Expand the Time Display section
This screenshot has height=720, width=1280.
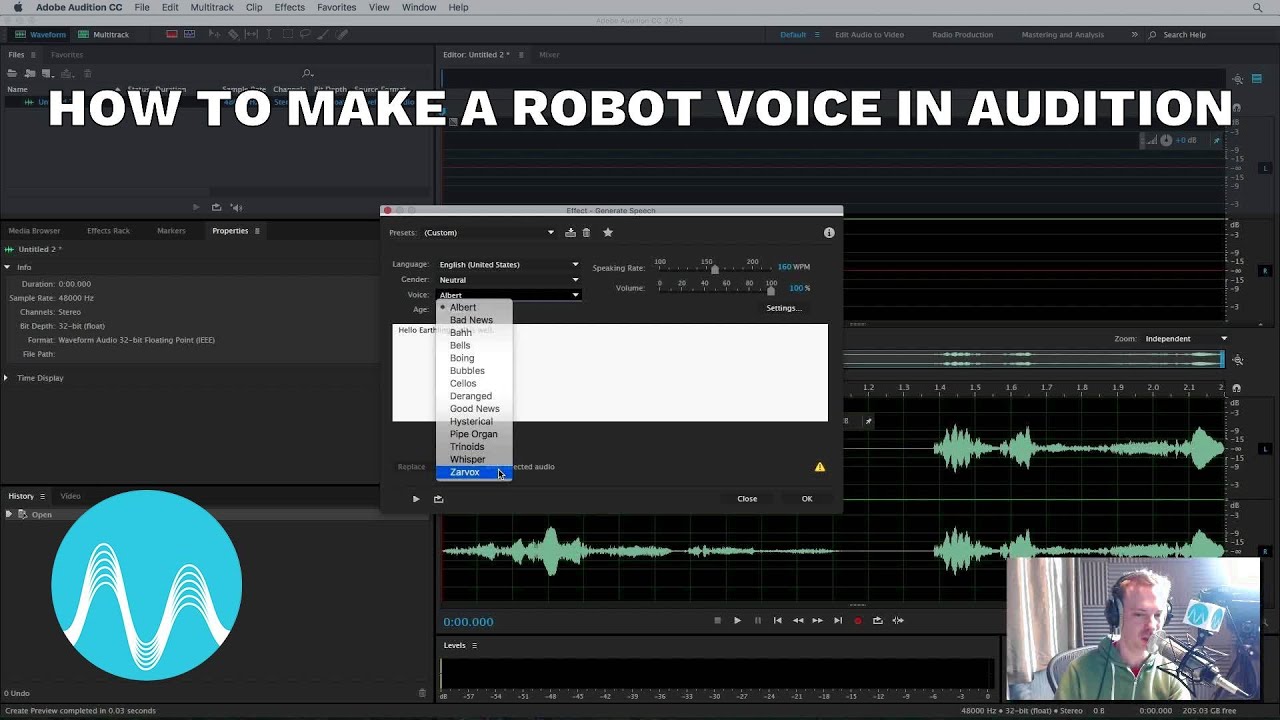tap(6, 378)
